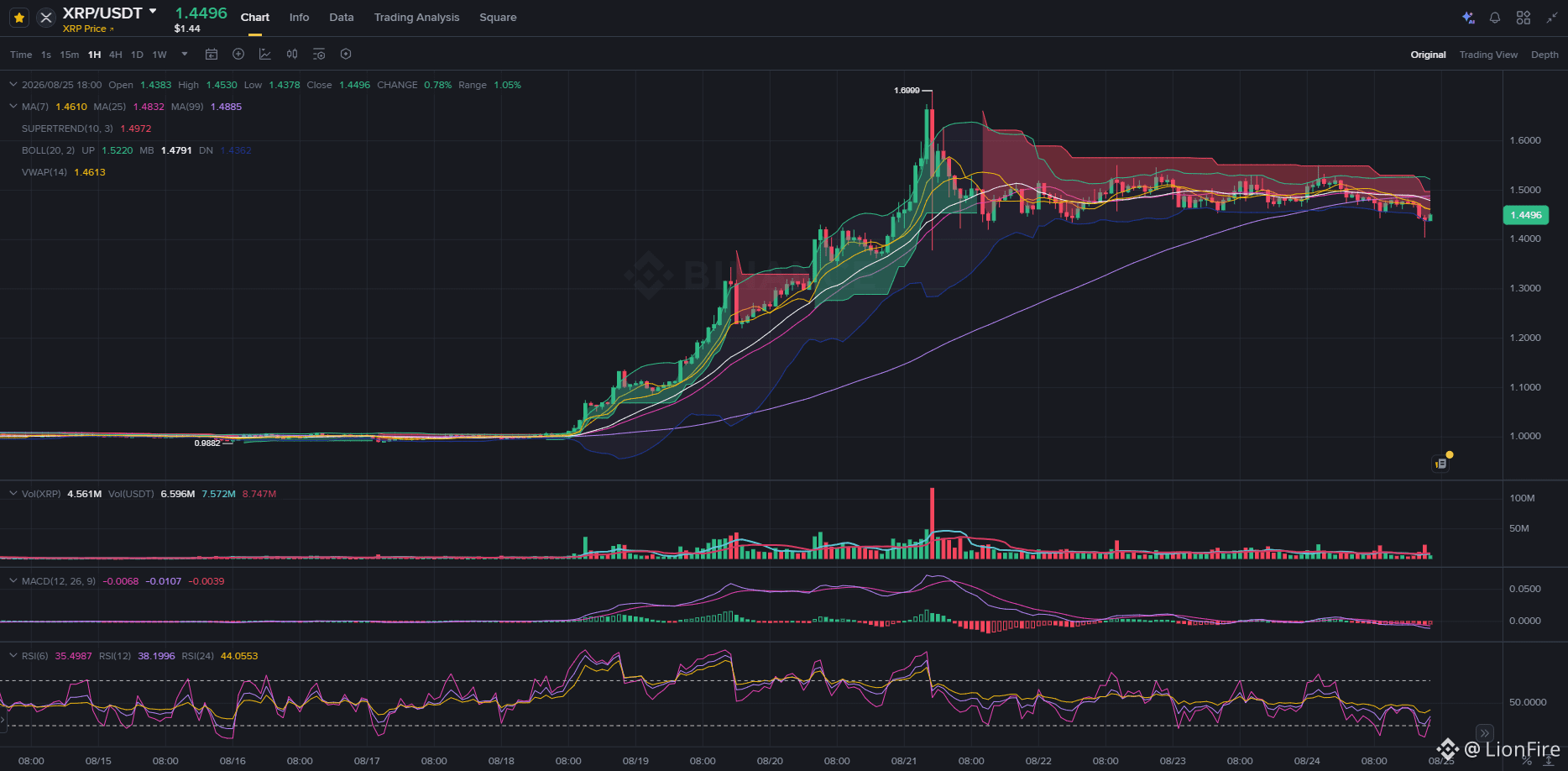Viewport: 1568px width, 771px height.
Task: Click the RSI(12) value 38.1996
Action: click(157, 656)
